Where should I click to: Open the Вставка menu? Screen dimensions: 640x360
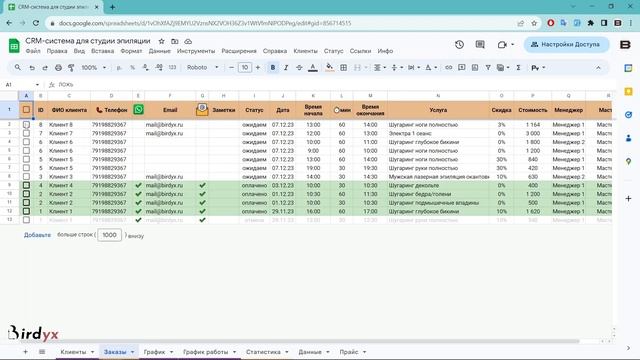102,51
